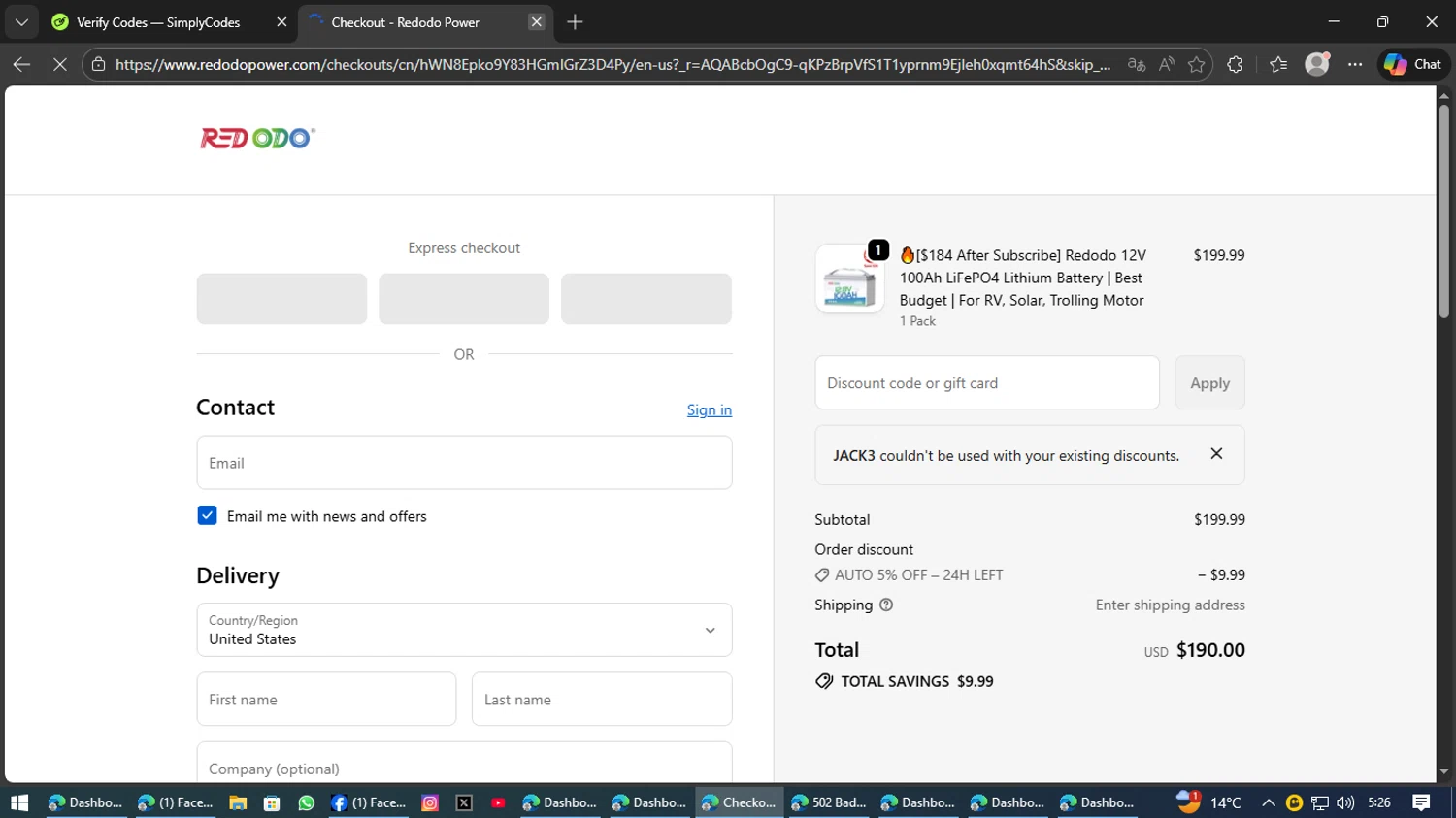Open the taskbar clock showing 5:26
Screen dimensions: 1456x818
(1379, 802)
